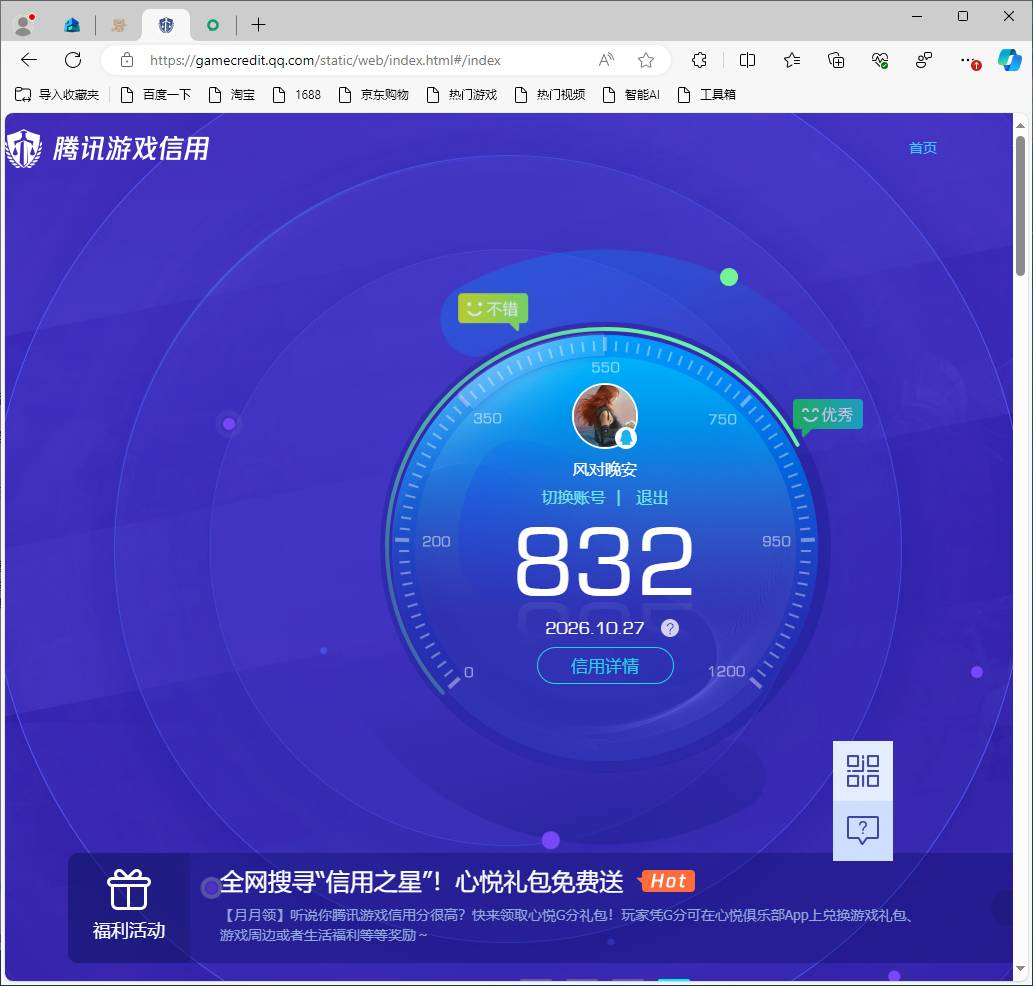The image size is (1033, 986).
Task: Open the 百度一下 bookmark
Action: tap(155, 94)
